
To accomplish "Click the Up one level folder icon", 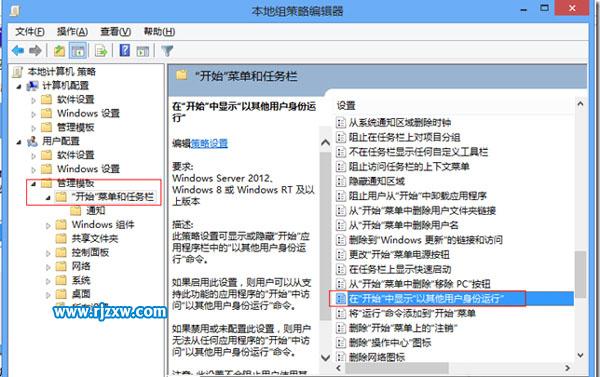I will pos(59,51).
